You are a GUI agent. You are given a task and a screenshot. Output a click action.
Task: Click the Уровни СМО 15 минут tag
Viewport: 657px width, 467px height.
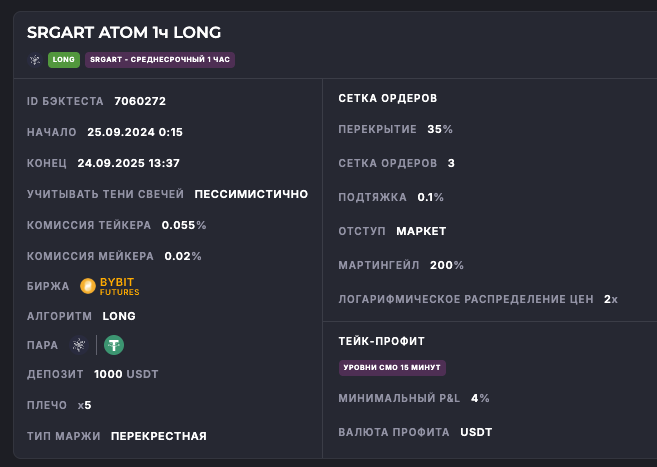(392, 368)
